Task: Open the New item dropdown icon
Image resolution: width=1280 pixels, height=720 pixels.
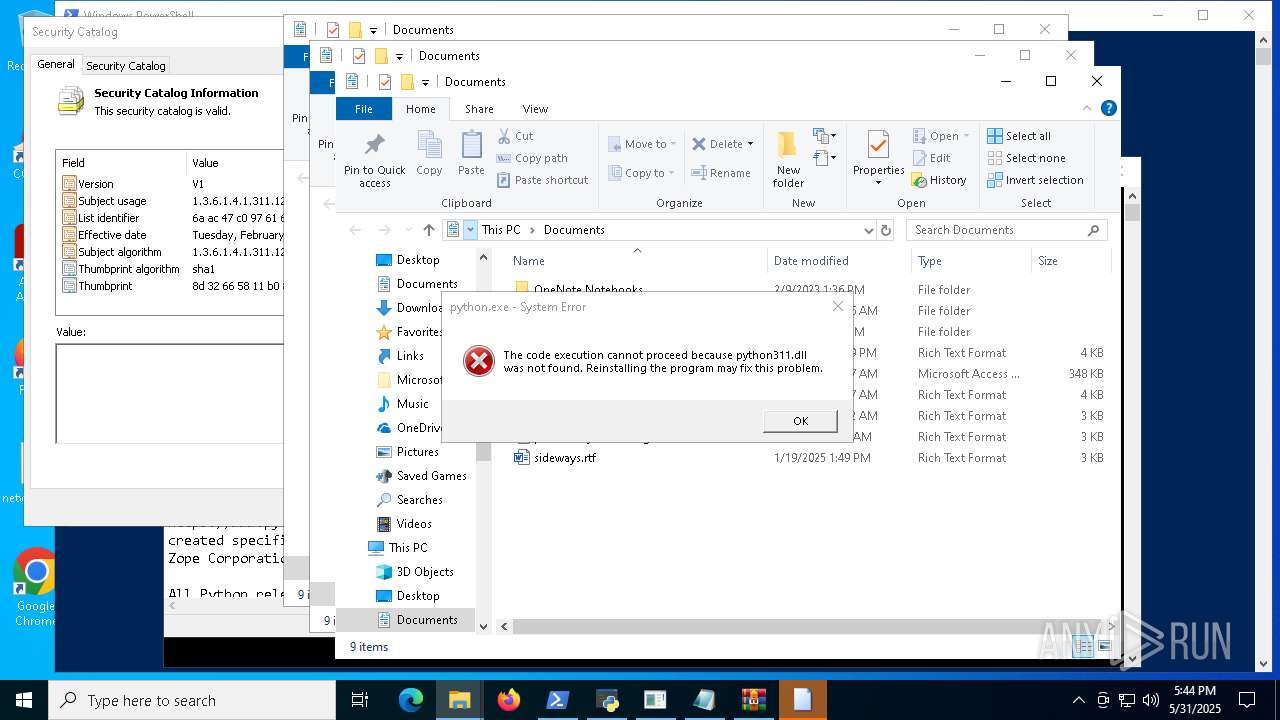Action: [x=824, y=136]
